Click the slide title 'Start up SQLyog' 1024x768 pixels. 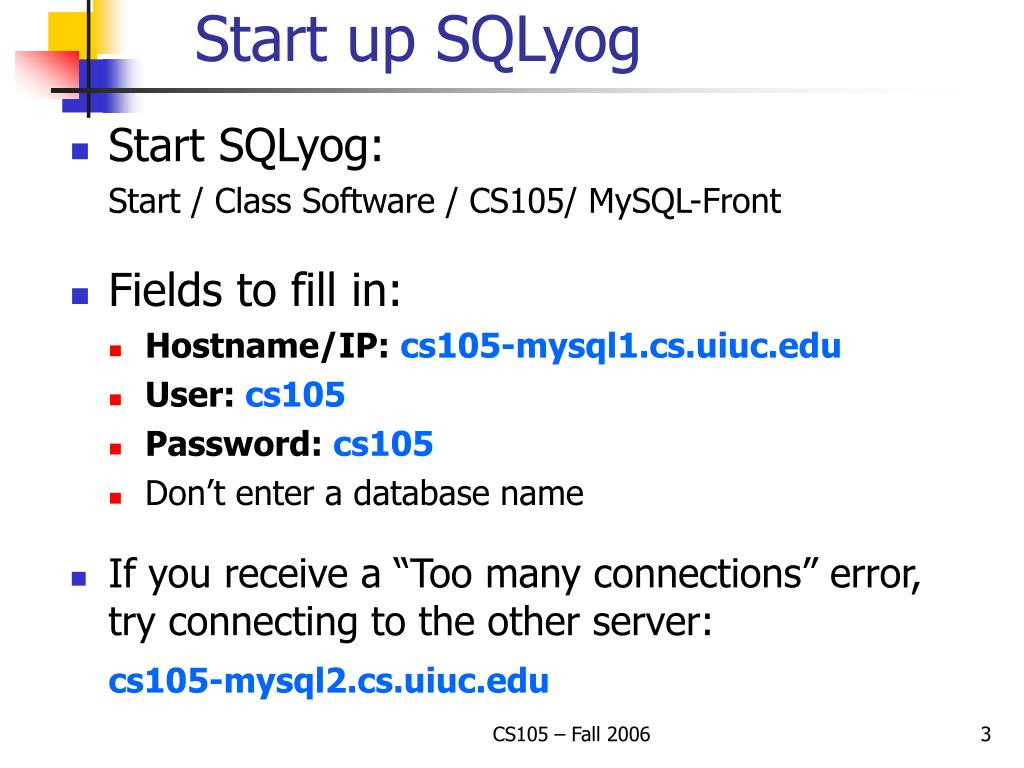417,41
